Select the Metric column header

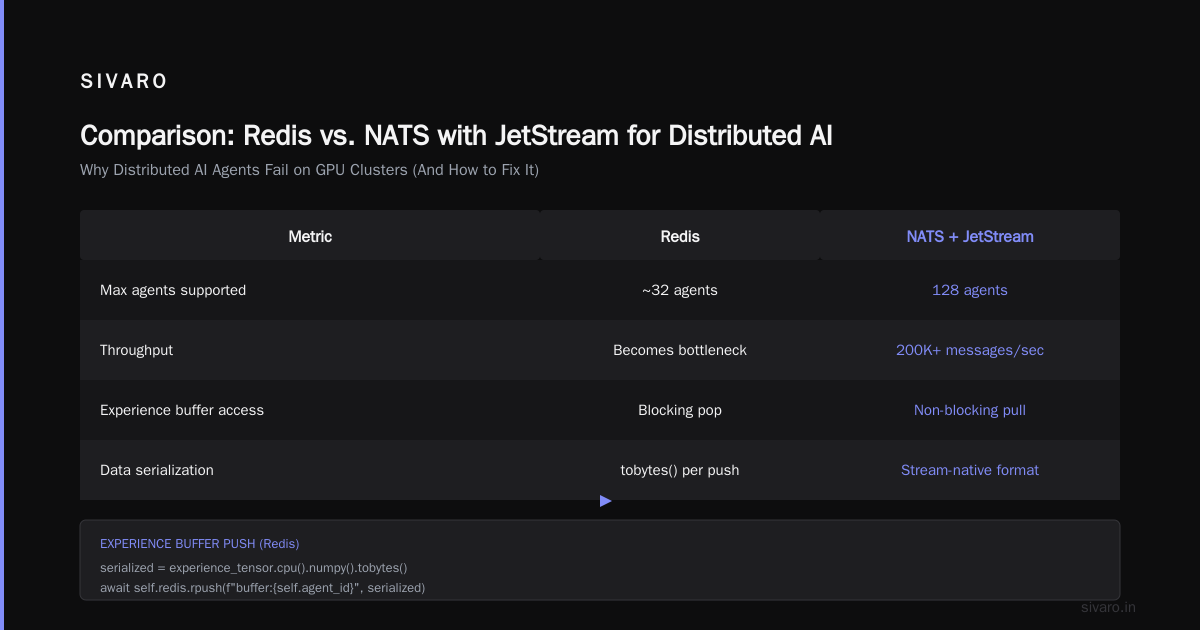pyautogui.click(x=310, y=237)
